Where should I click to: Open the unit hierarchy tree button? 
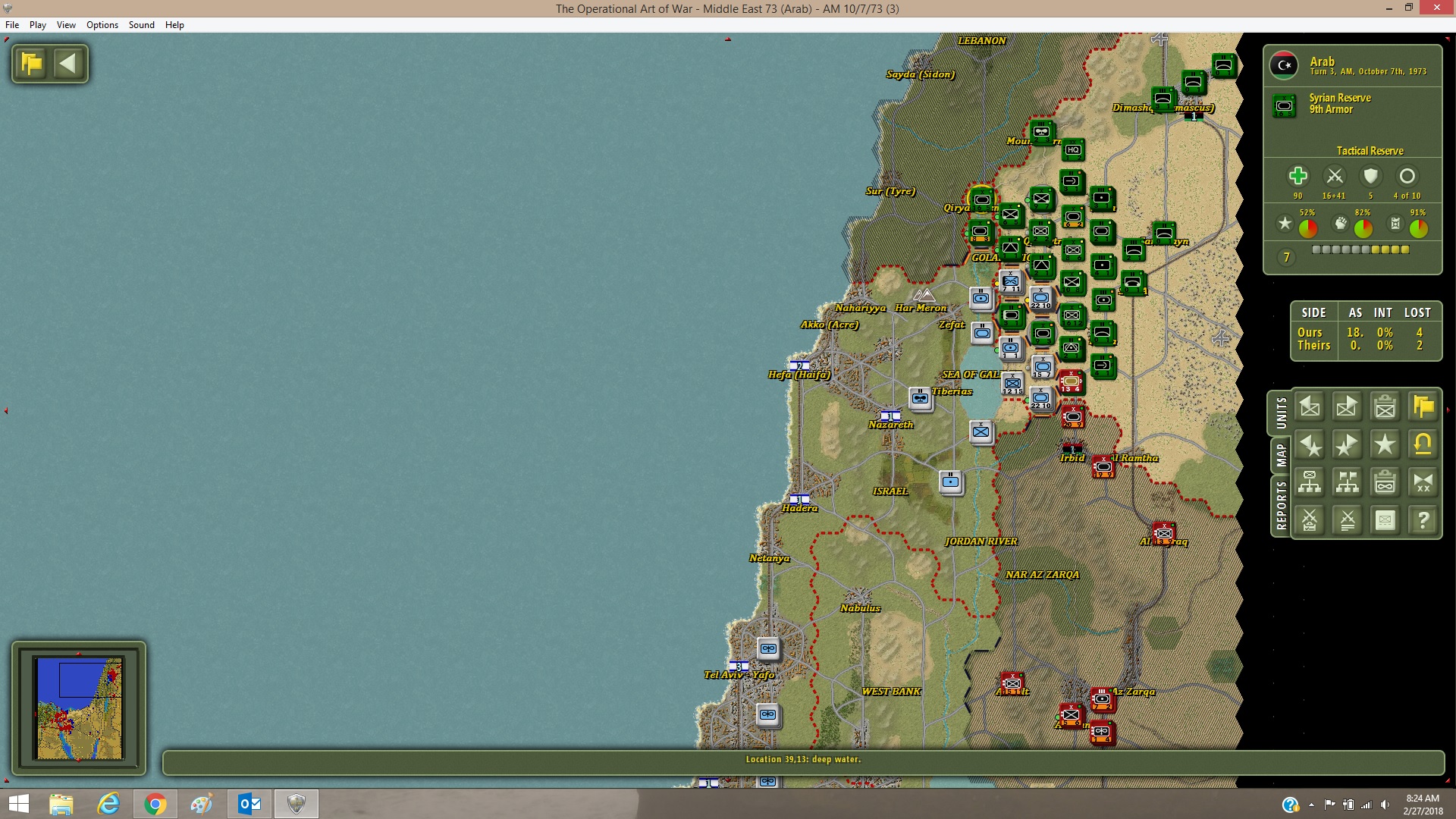pyautogui.click(x=1310, y=482)
